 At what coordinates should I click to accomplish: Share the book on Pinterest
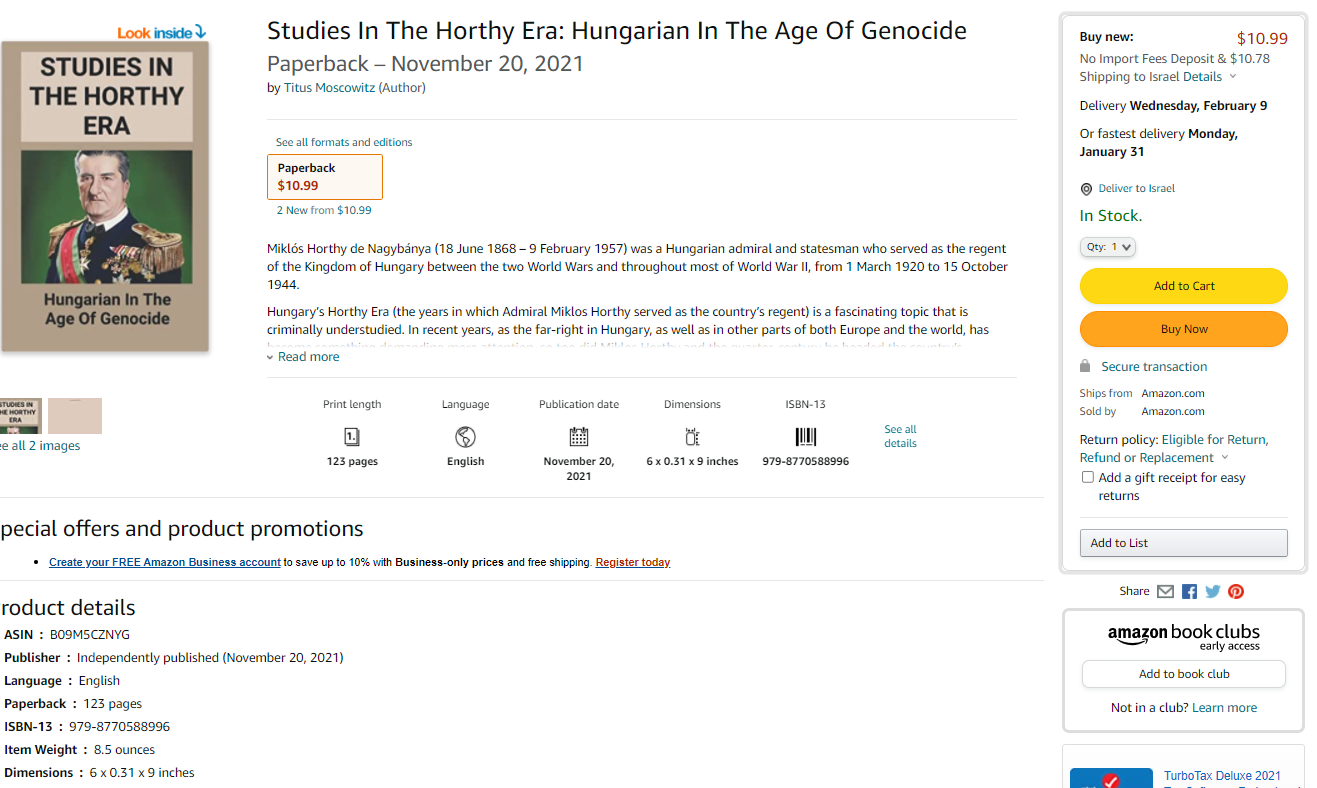(1236, 591)
